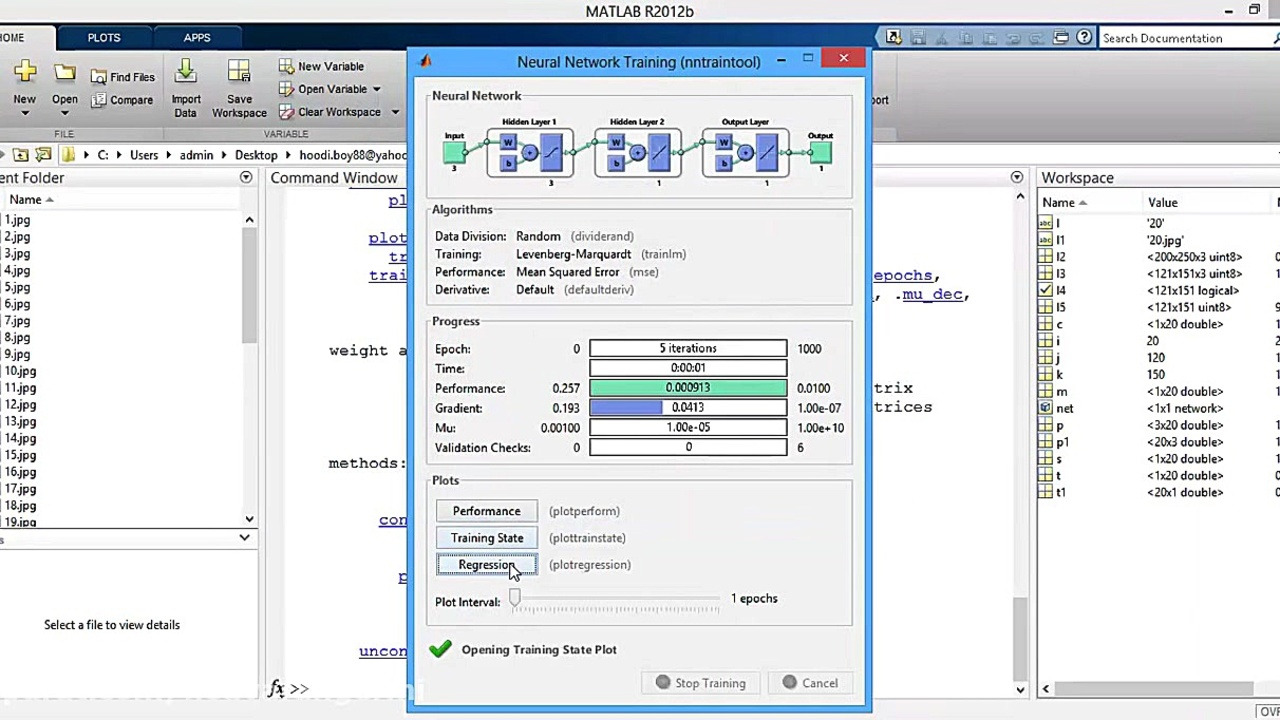The image size is (1280, 720).
Task: Open the Regression plot
Action: point(487,565)
